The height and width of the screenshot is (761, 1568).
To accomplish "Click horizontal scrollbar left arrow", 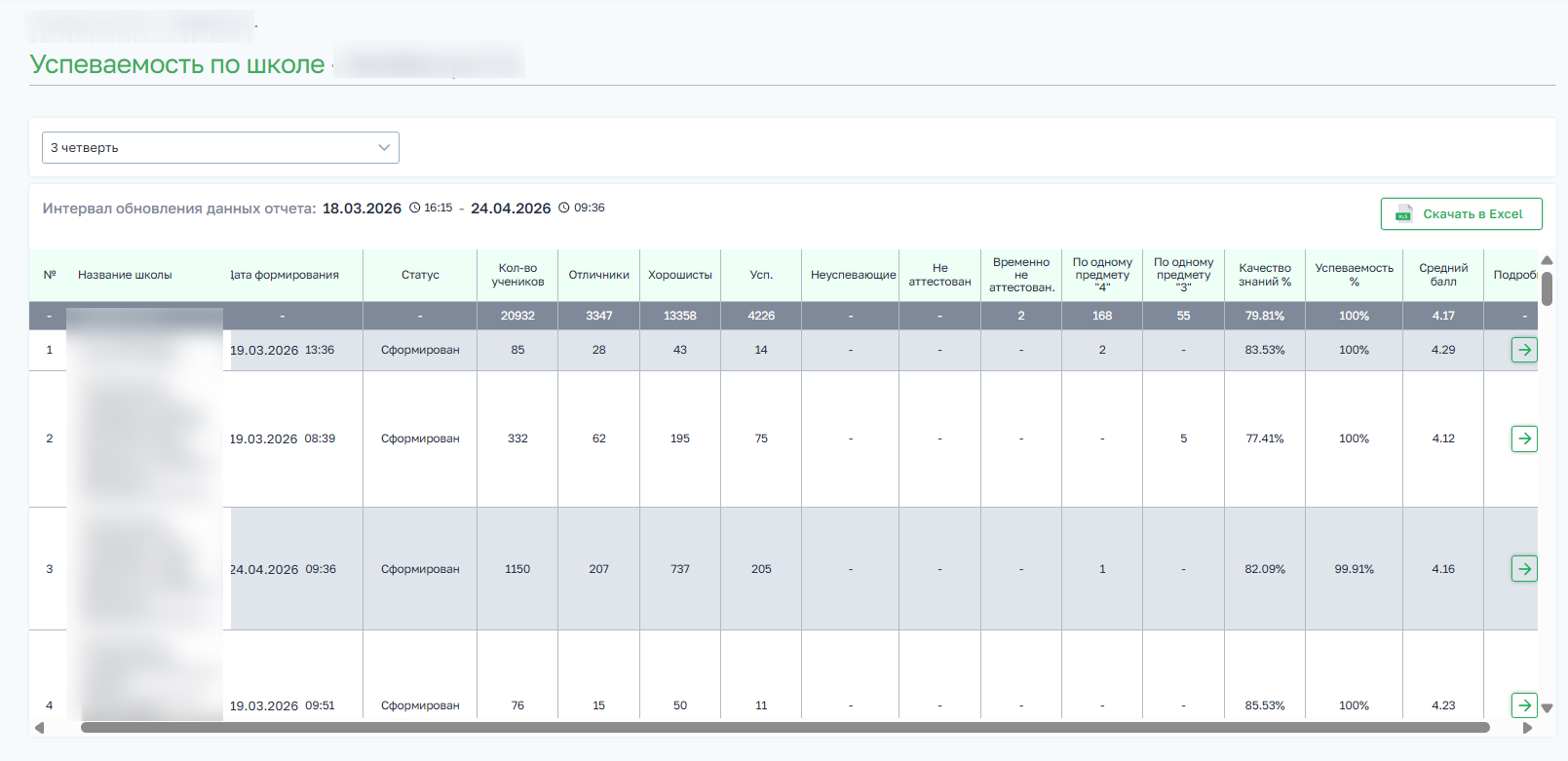I will (x=39, y=728).
